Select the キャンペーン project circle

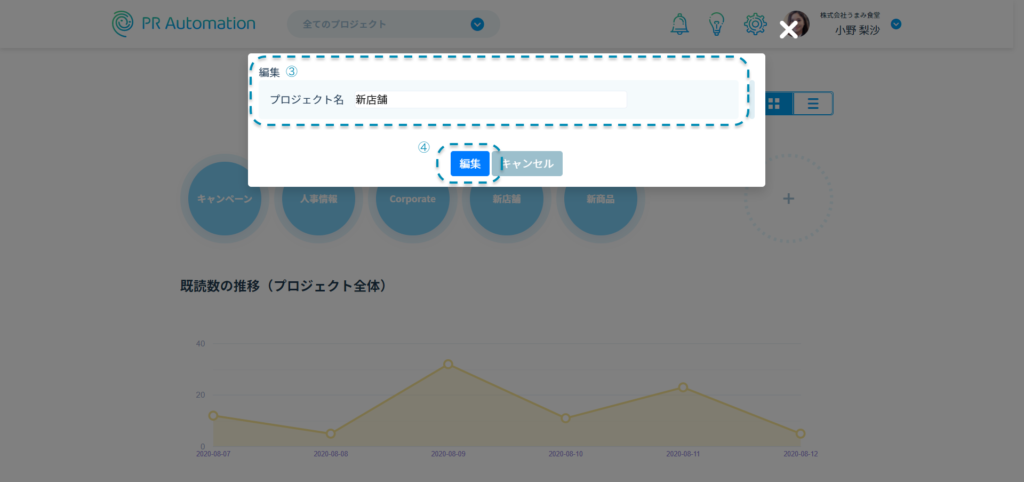[224, 199]
